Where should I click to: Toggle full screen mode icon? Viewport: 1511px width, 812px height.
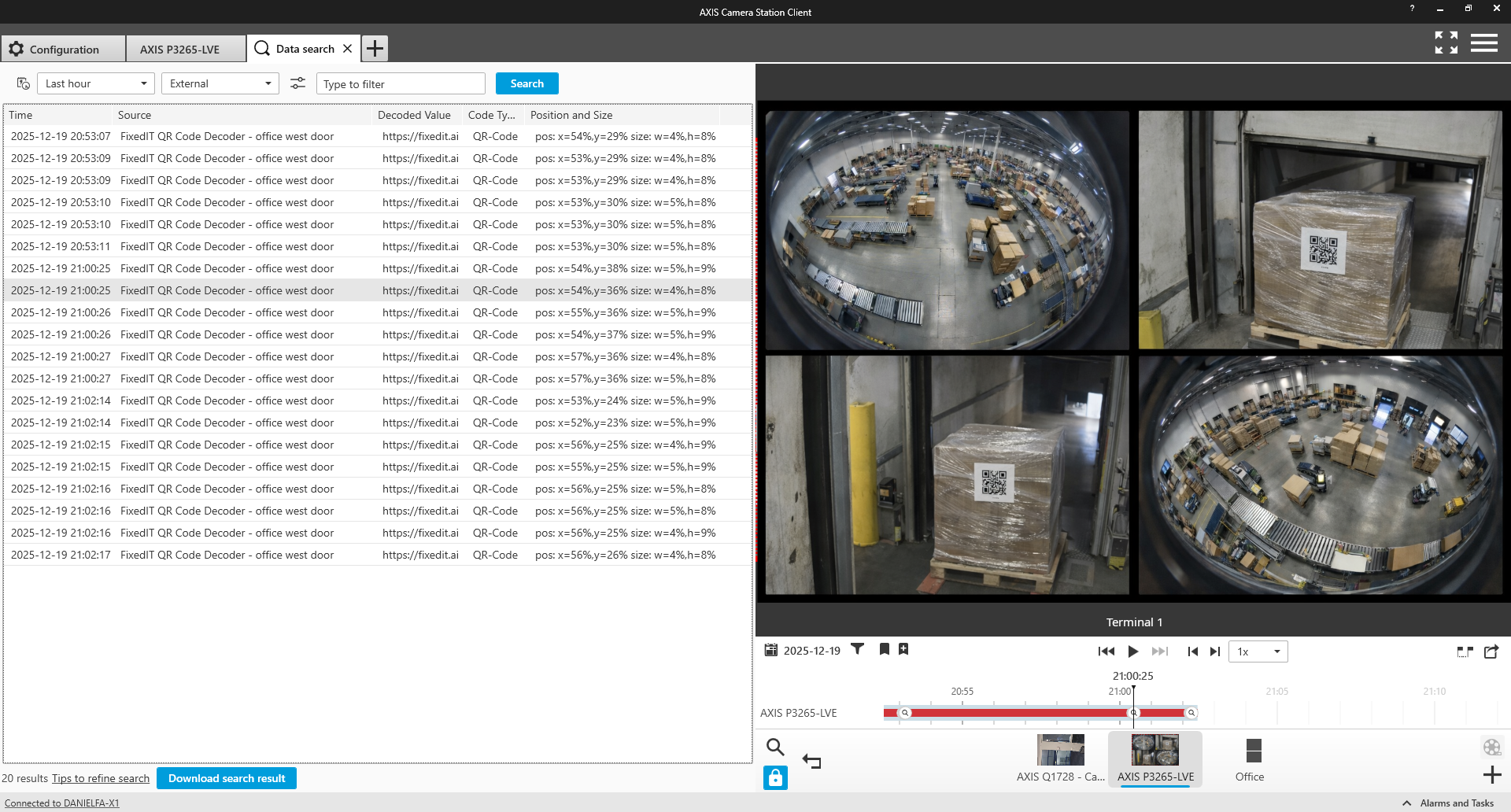coord(1446,42)
